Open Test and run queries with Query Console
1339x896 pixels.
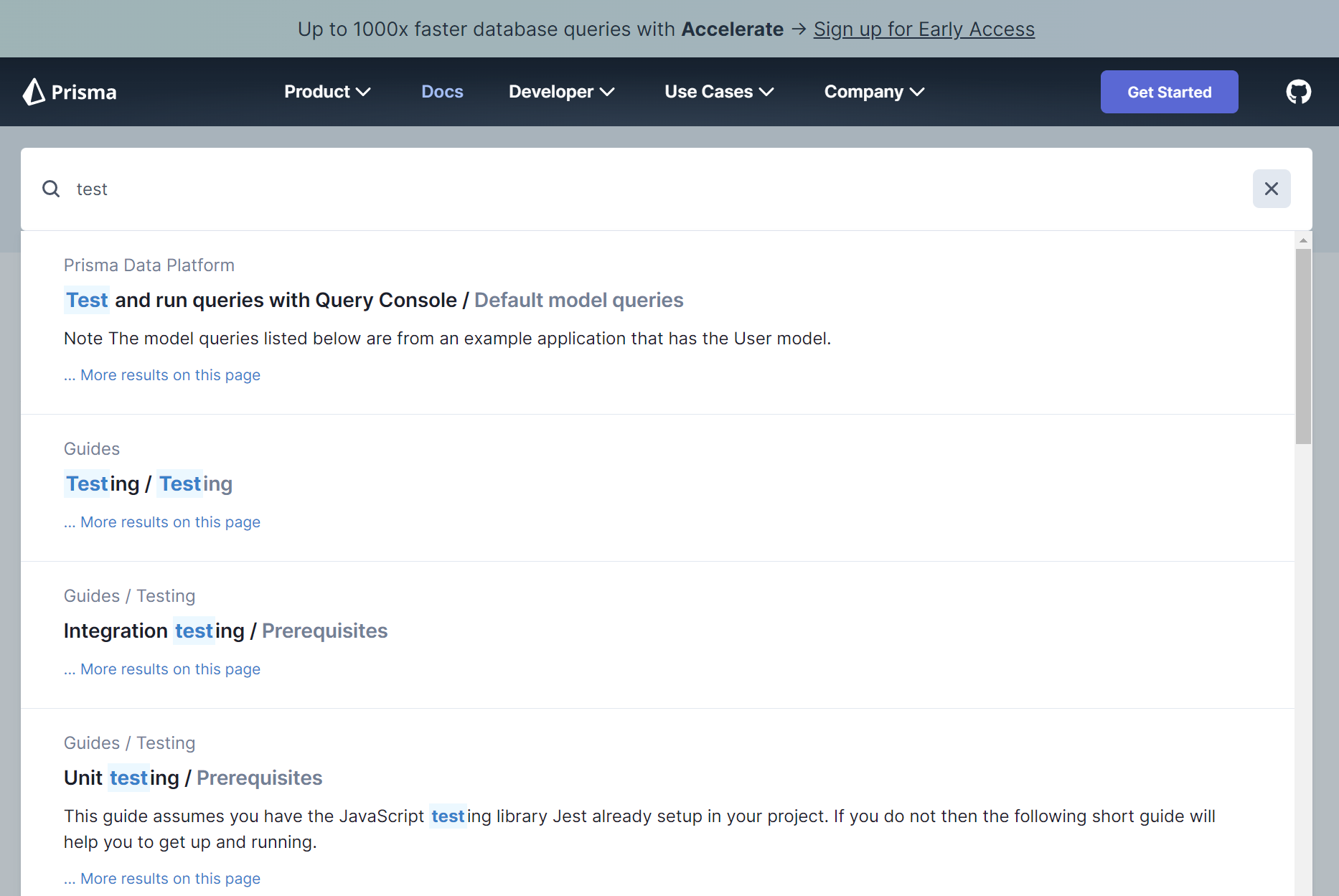373,300
